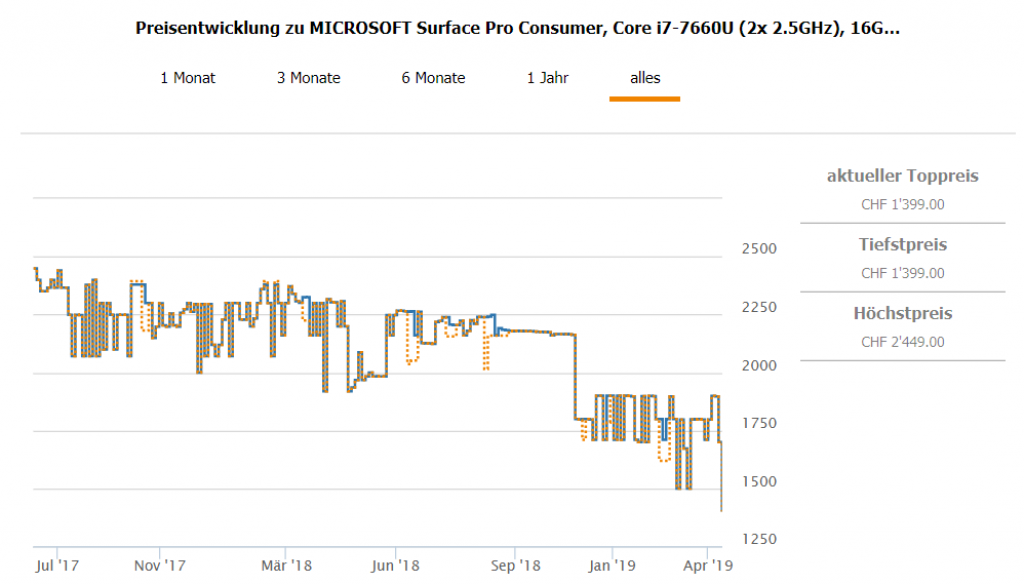Click the Höchstpreis label
This screenshot has height=584, width=1024.
pos(902,314)
